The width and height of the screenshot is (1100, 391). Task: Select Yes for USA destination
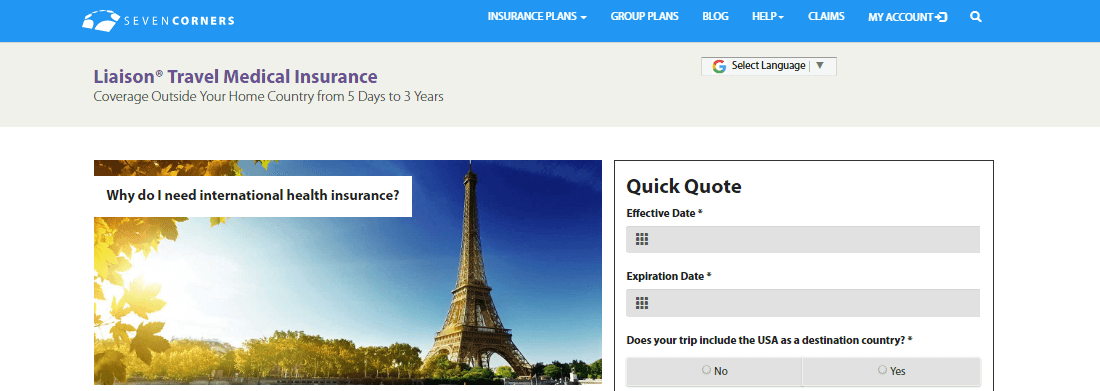click(x=882, y=370)
